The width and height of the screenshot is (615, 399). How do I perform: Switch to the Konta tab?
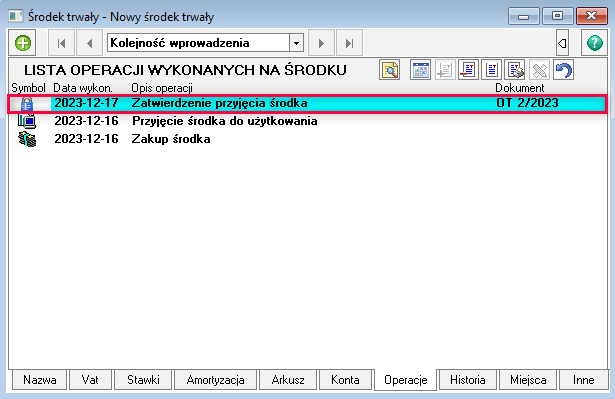(x=345, y=380)
